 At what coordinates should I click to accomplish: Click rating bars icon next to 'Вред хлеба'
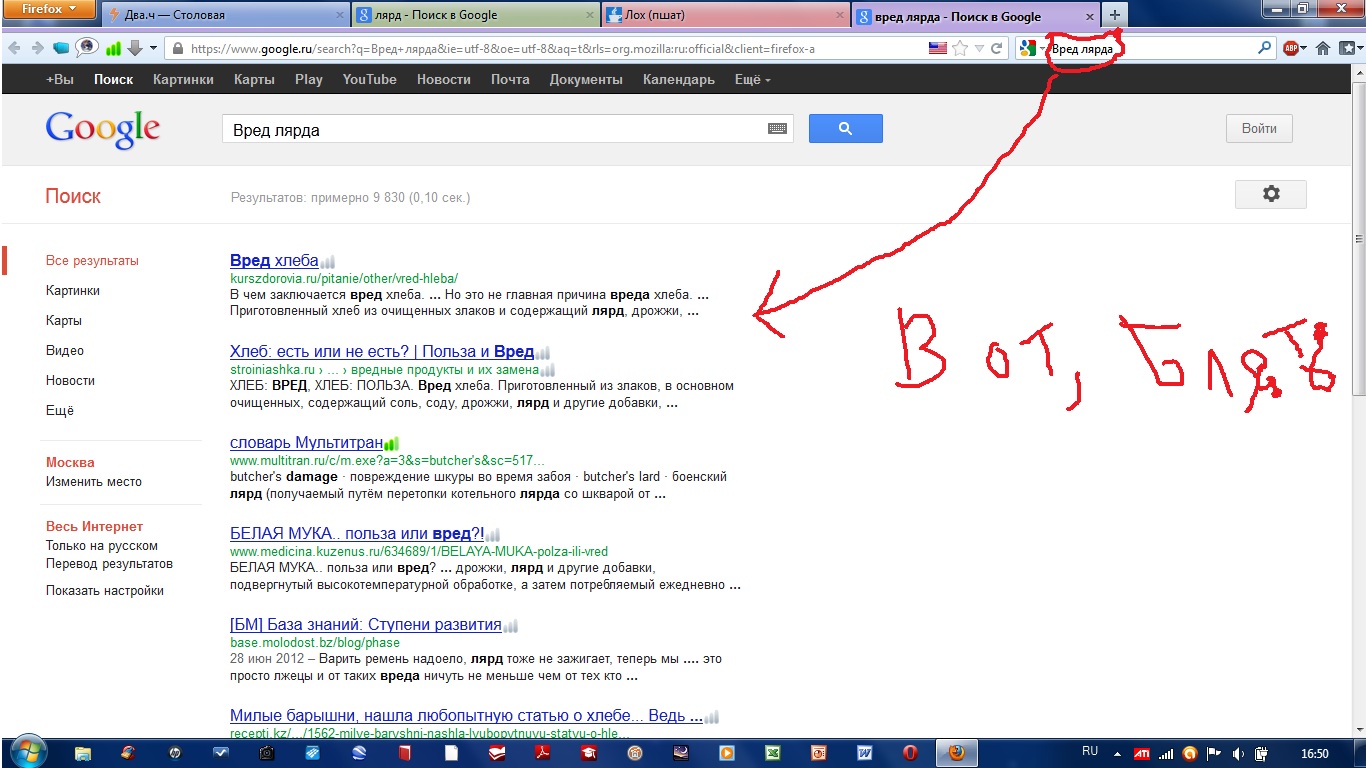[x=327, y=261]
